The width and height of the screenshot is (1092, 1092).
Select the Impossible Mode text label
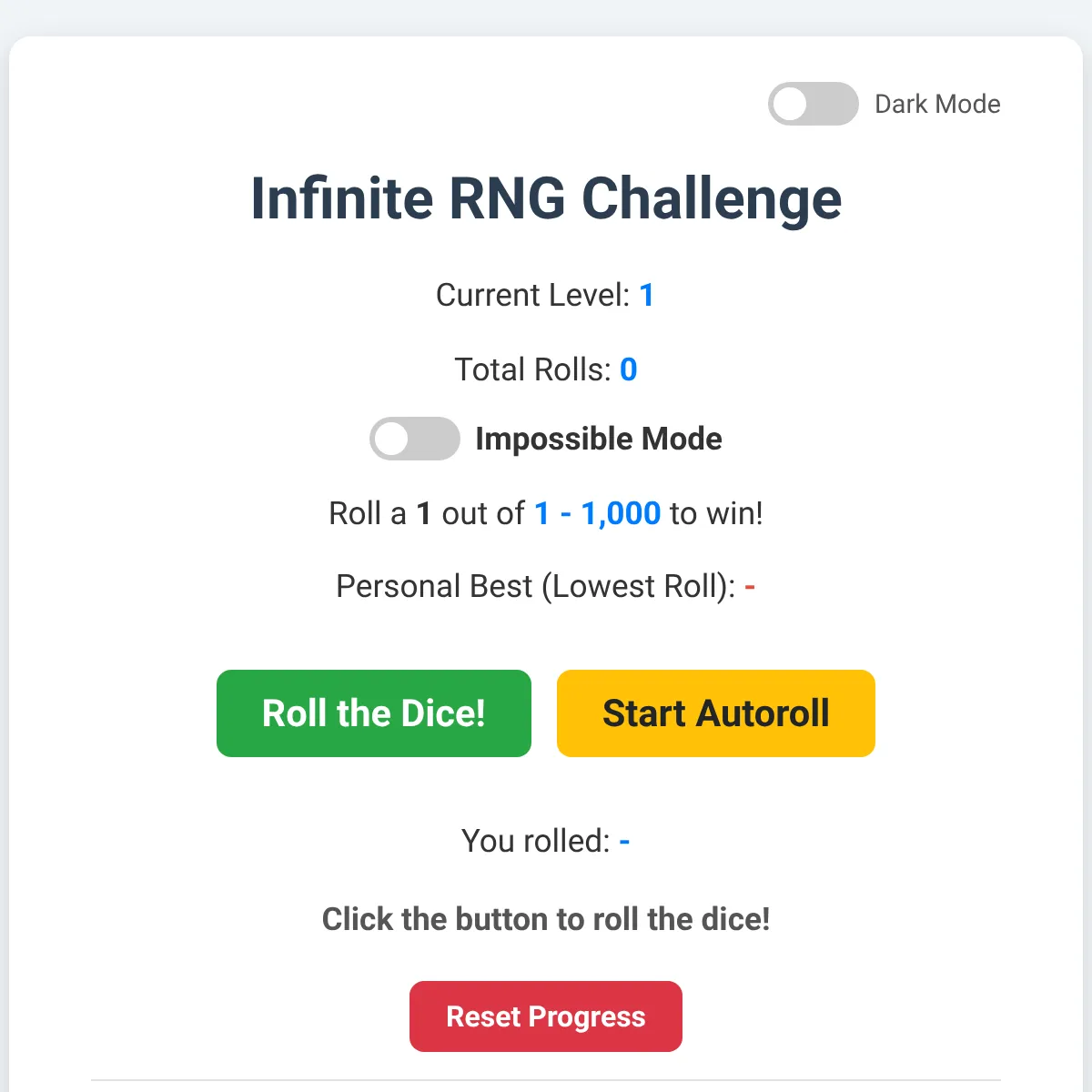point(599,439)
